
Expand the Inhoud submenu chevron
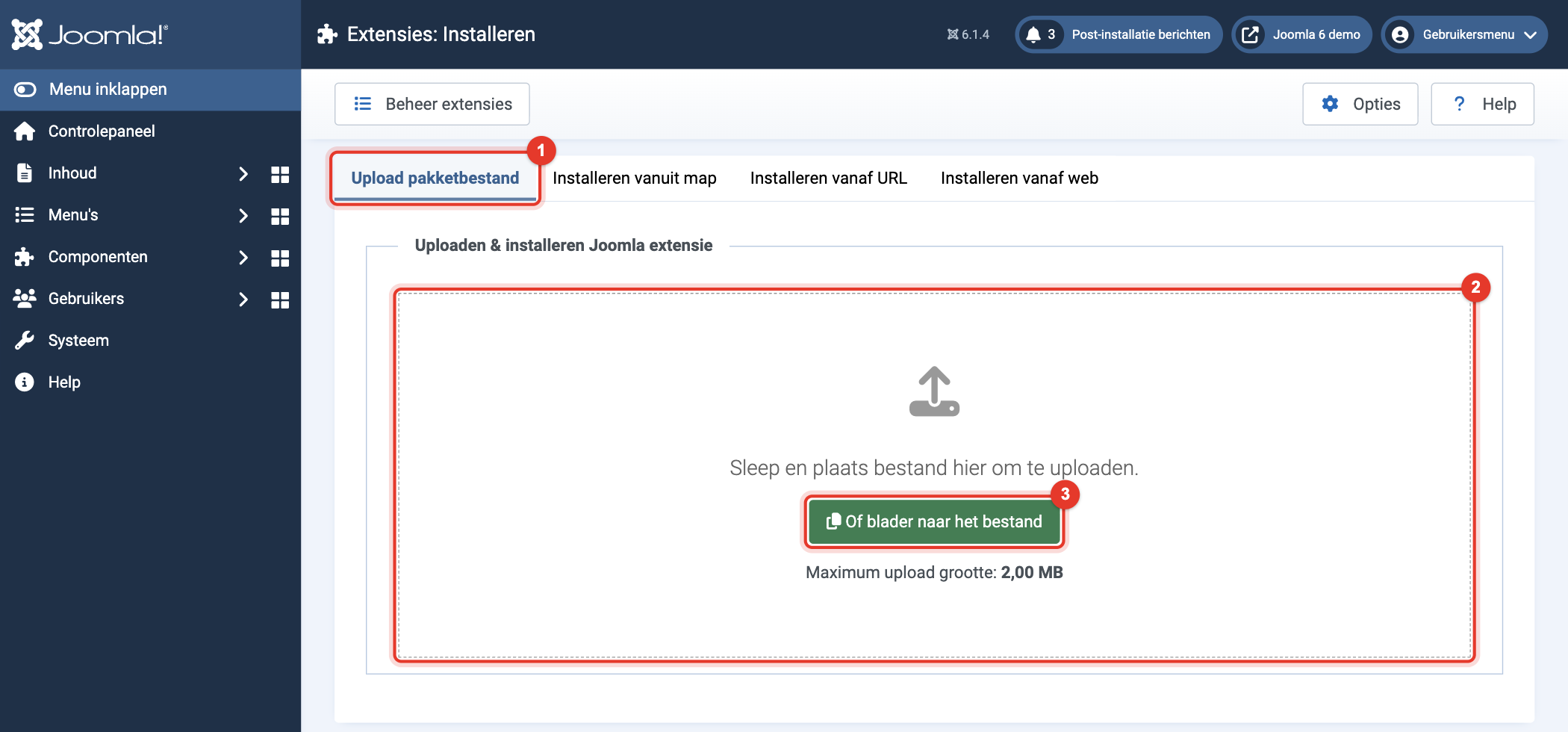[243, 174]
